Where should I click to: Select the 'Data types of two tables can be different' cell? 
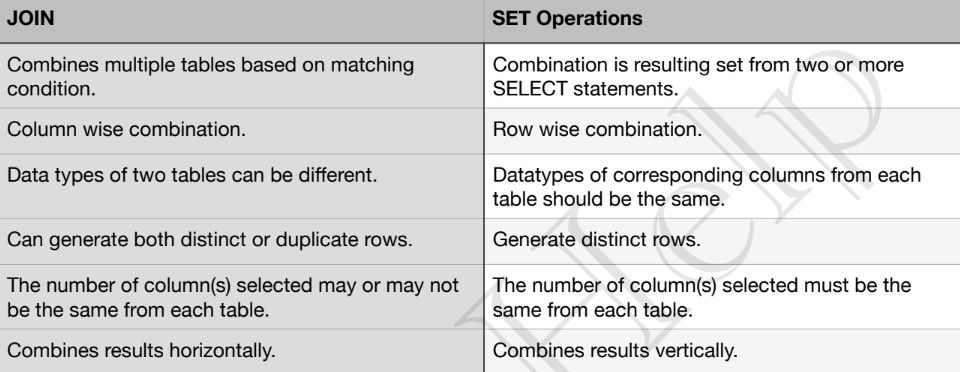tap(242, 186)
